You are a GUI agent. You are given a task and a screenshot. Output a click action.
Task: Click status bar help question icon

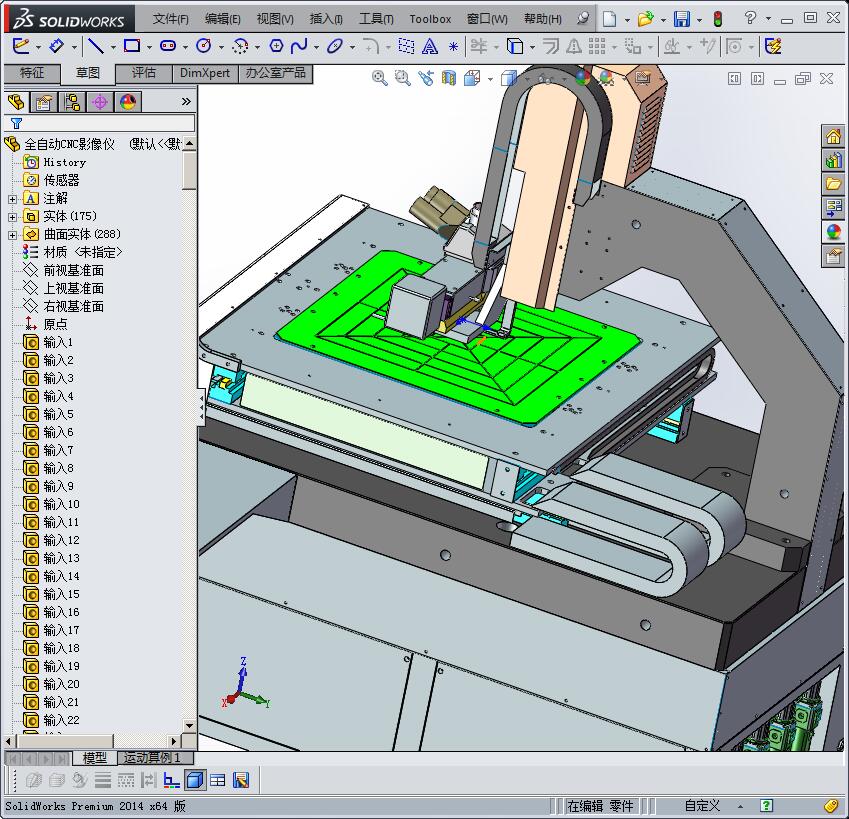[766, 805]
